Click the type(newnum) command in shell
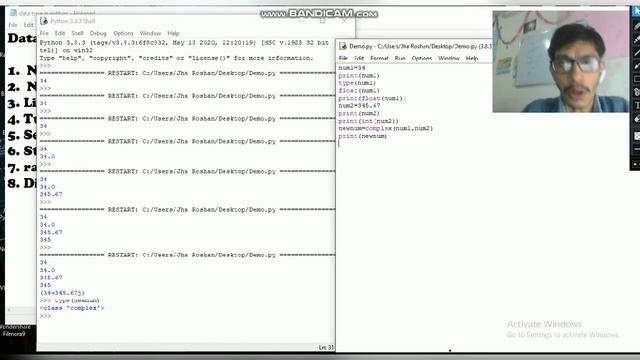640x360 pixels. (77, 300)
